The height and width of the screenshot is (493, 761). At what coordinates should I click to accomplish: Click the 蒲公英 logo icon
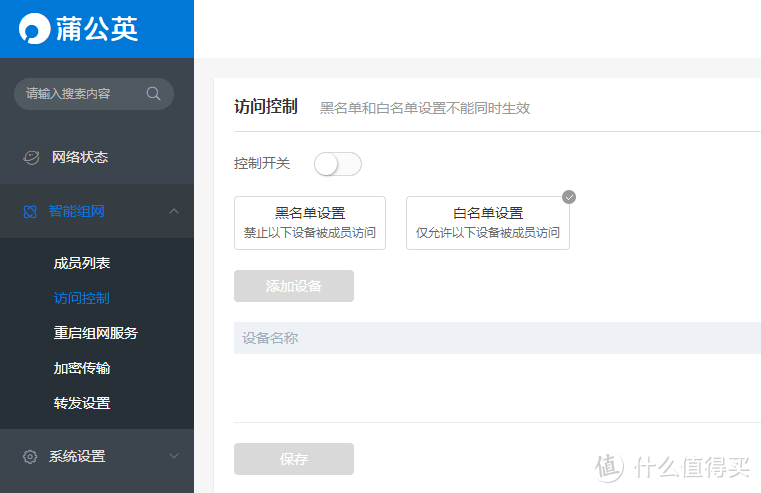click(x=34, y=29)
